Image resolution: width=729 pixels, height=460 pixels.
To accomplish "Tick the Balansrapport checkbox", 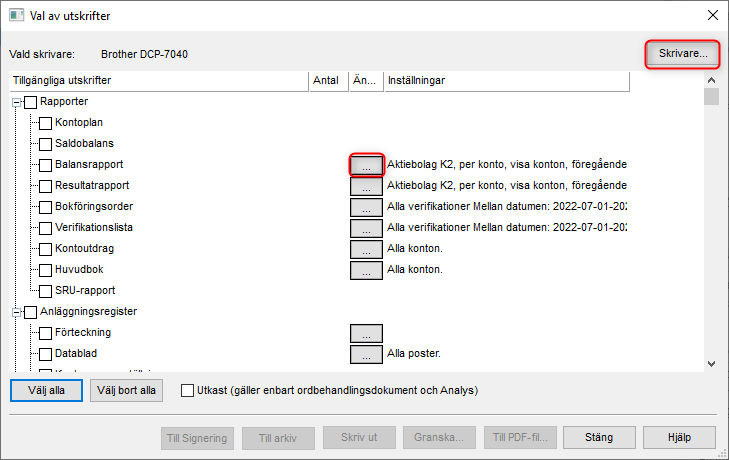I will coord(46,165).
